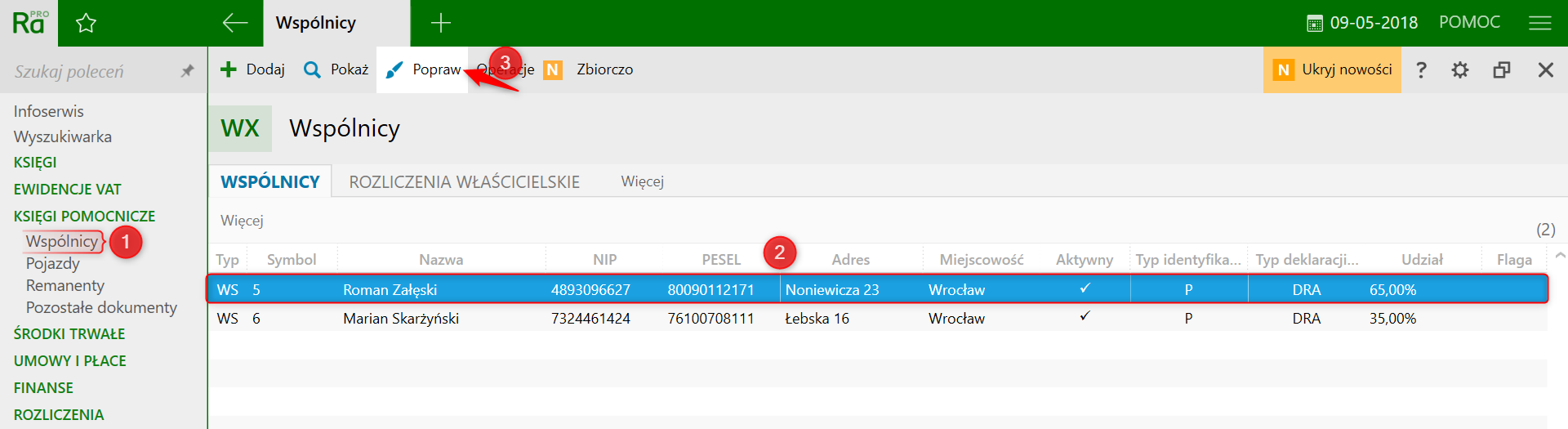Switch to ROZLICZENIA WŁAŚCICIELSKIE tab
Image resolution: width=1568 pixels, height=429 pixels.
point(465,181)
